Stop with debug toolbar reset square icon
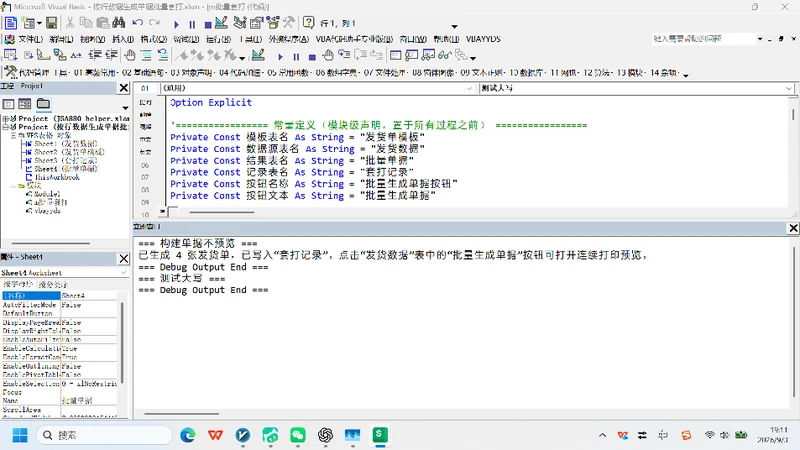This screenshot has width=800, height=450. (x=312, y=57)
